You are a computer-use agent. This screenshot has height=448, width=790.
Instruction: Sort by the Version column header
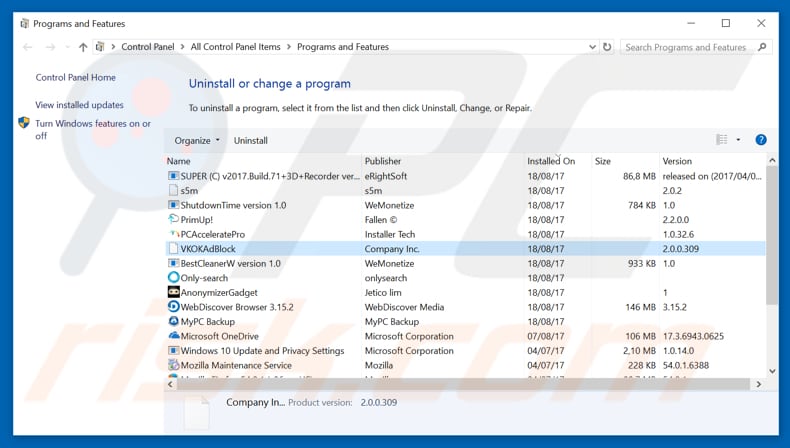(x=677, y=161)
